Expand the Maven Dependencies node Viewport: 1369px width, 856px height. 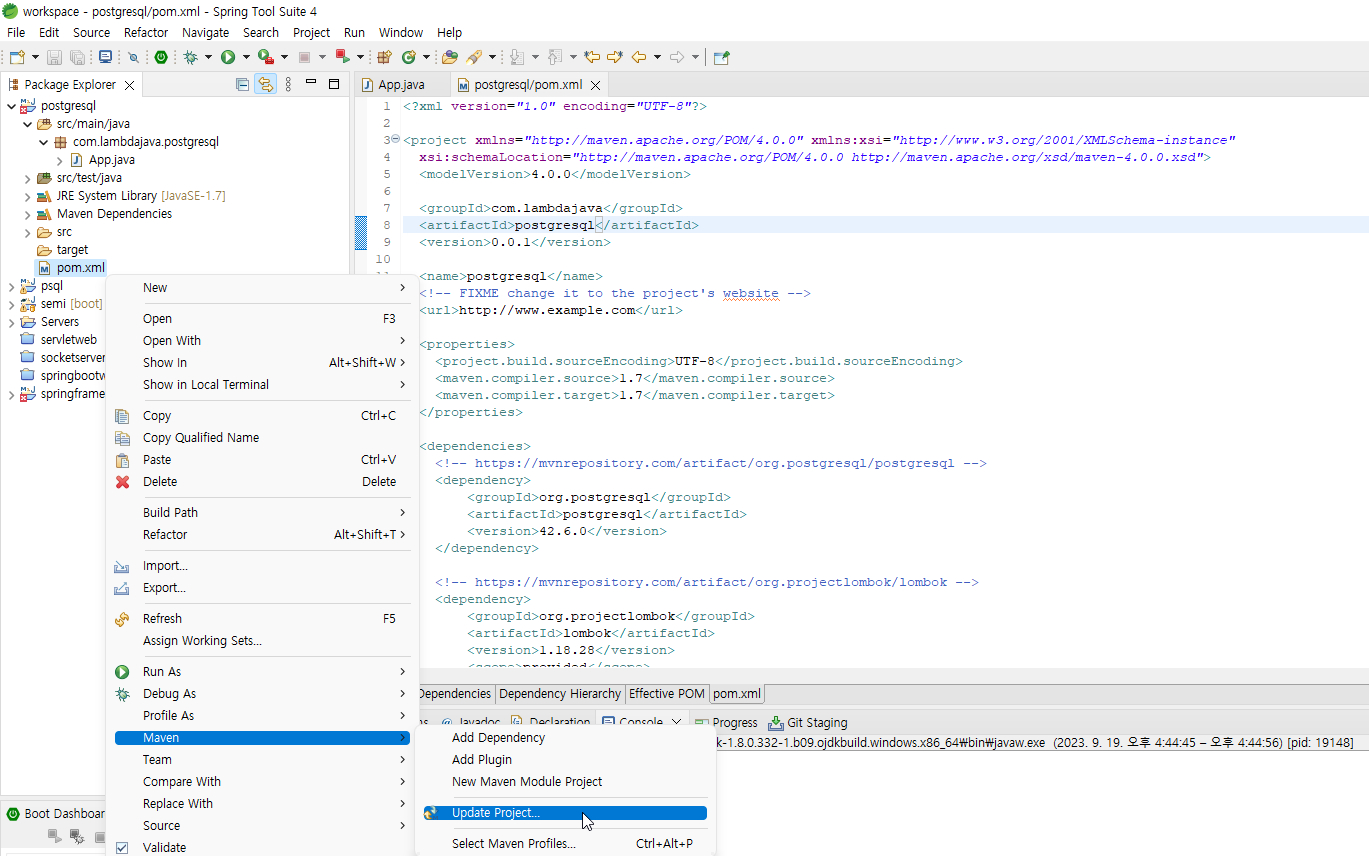coord(28,214)
